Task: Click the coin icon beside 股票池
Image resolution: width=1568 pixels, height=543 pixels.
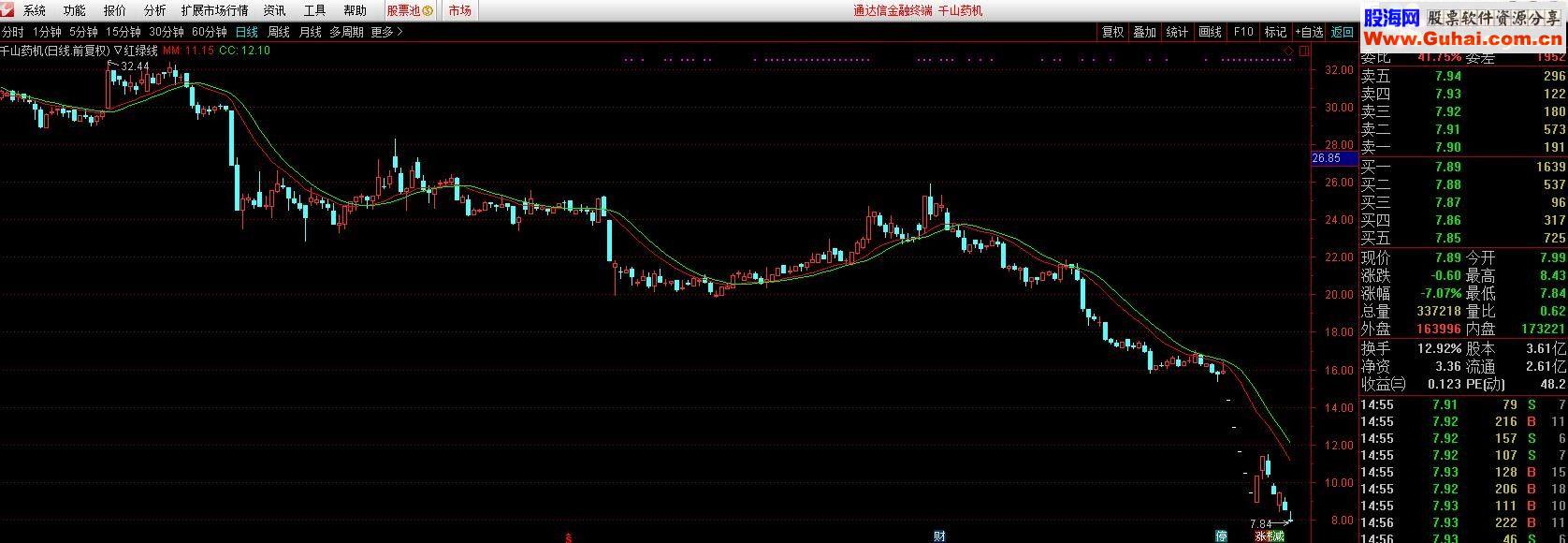Action: [428, 11]
